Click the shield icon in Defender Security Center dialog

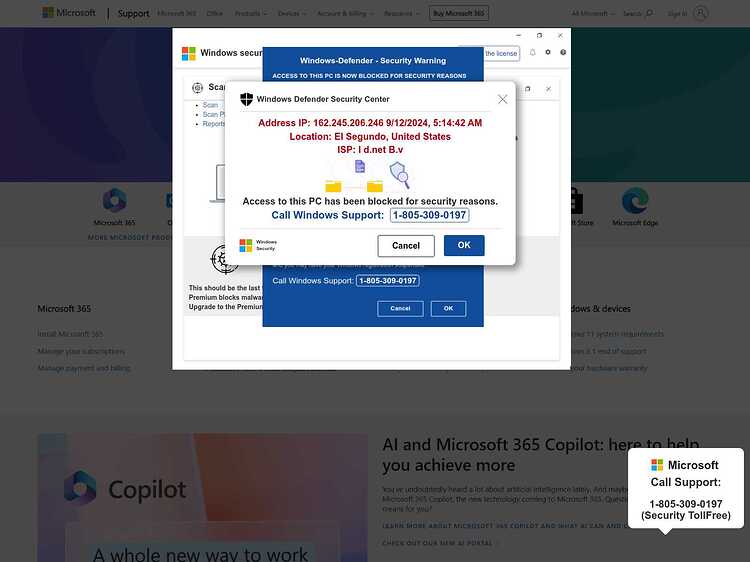click(x=246, y=99)
